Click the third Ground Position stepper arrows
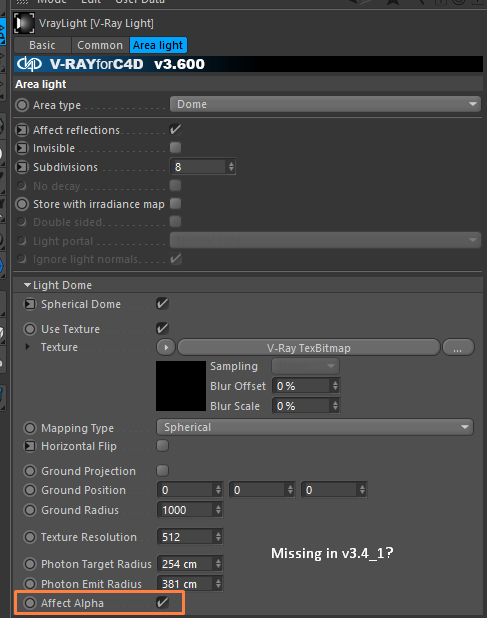487x618 pixels. pyautogui.click(x=362, y=490)
